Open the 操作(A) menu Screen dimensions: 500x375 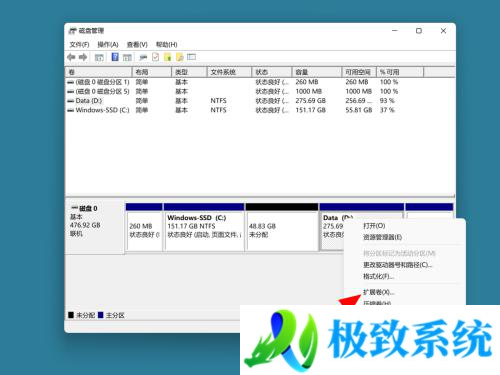(108, 44)
